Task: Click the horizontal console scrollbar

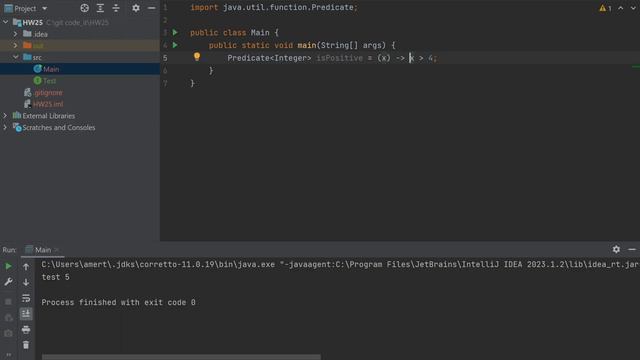Action: point(181,357)
